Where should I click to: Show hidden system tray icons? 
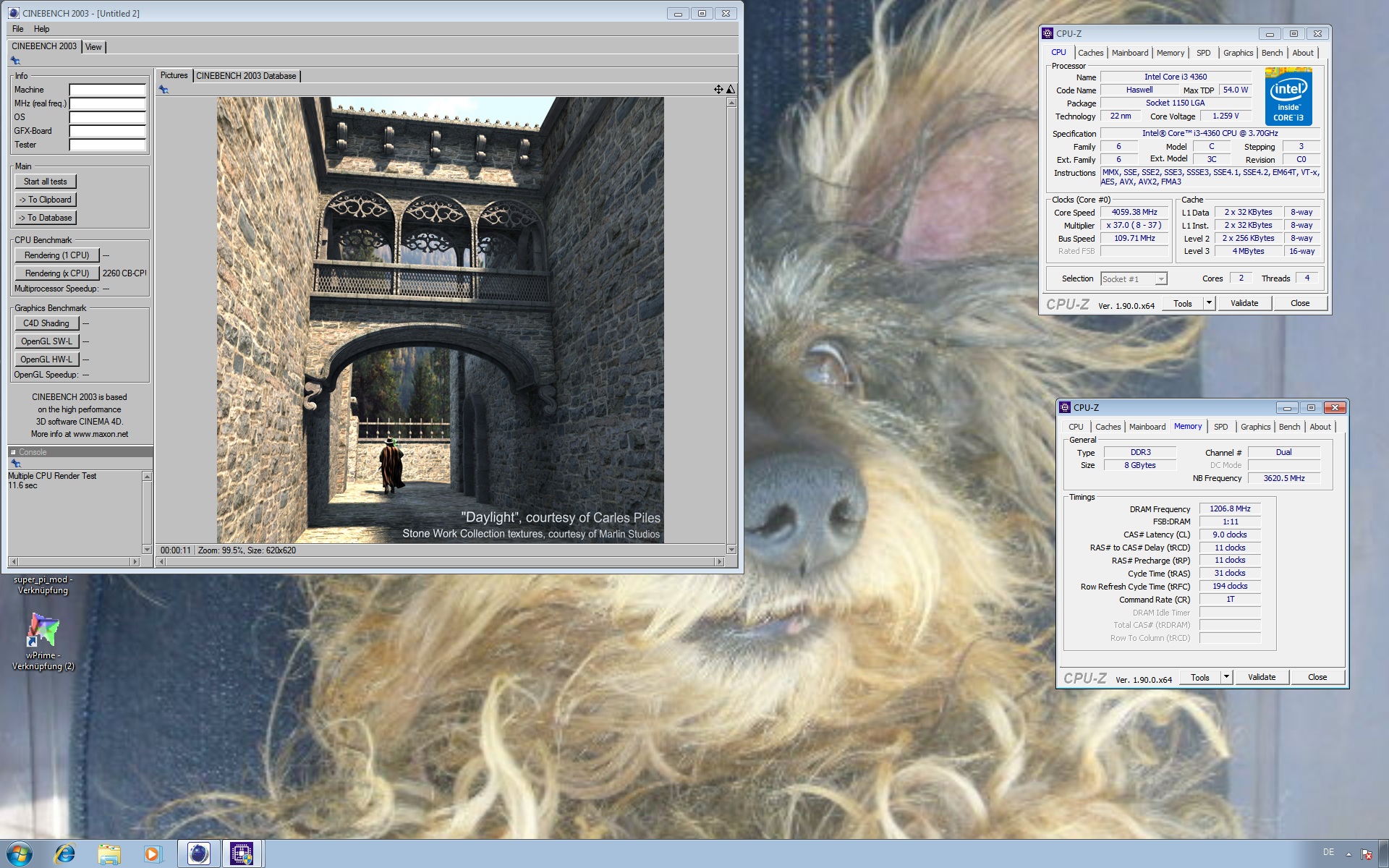[x=1348, y=854]
